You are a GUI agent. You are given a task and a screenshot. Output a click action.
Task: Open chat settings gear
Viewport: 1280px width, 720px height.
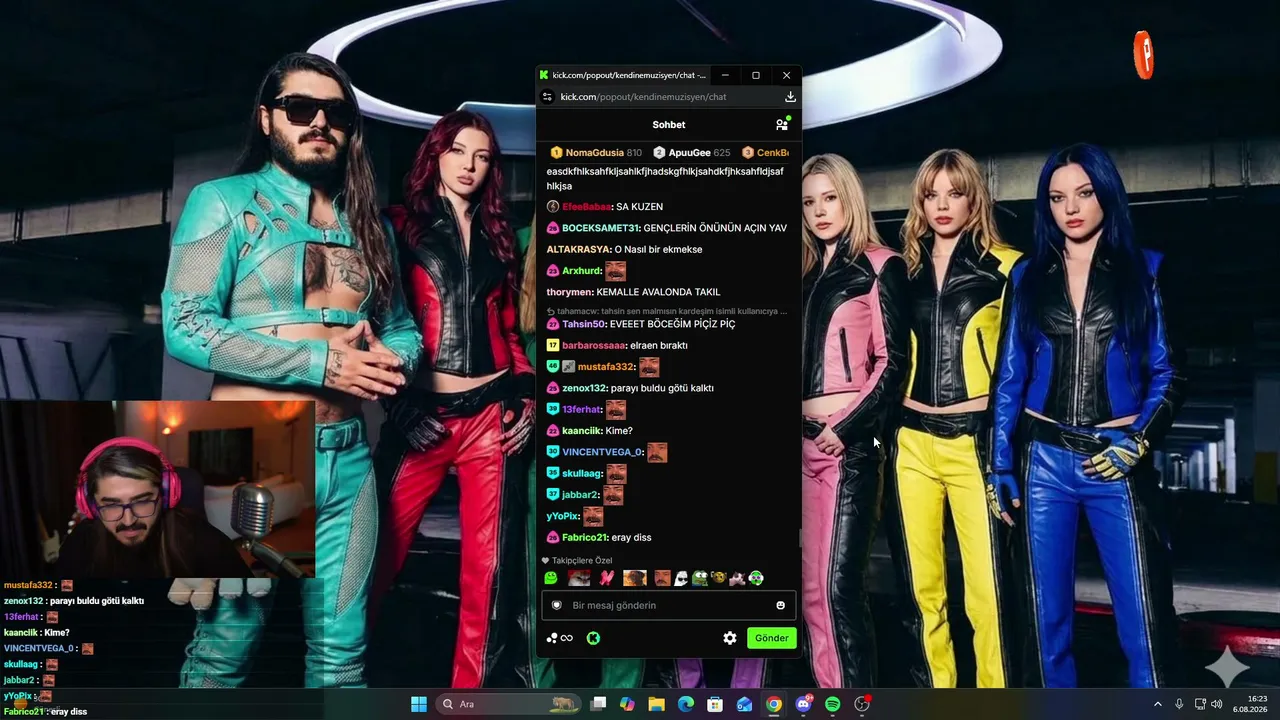pos(730,638)
